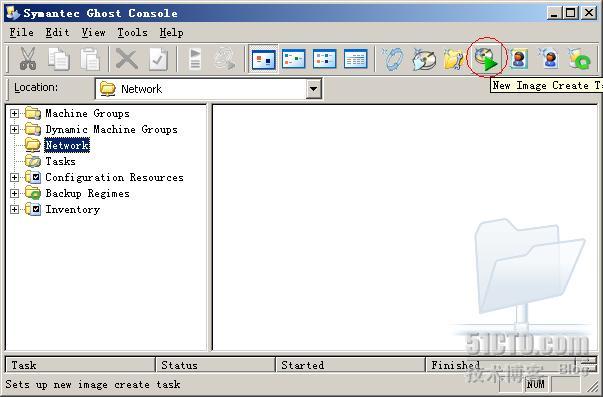Select Dynamic Machine Groups folder
Image resolution: width=603 pixels, height=397 pixels.
[112, 129]
